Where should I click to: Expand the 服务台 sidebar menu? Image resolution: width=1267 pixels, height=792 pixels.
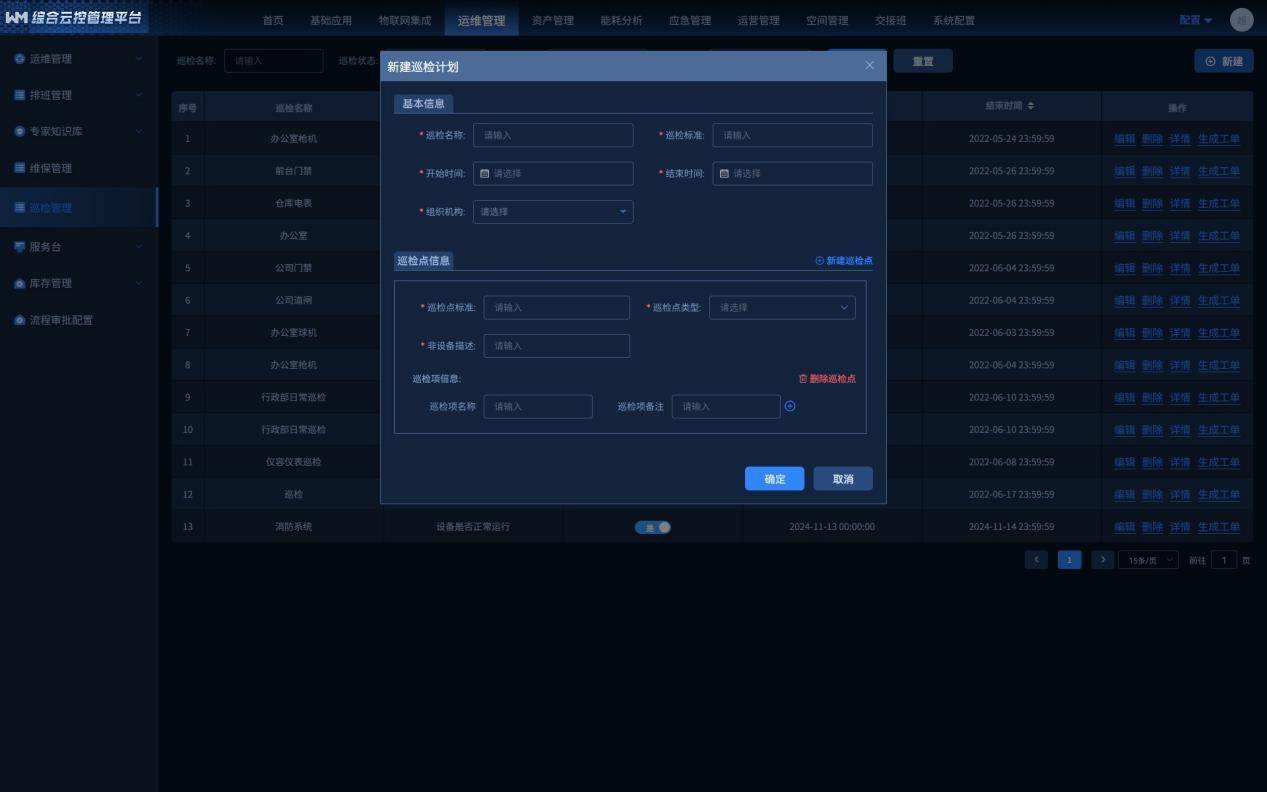[x=78, y=247]
